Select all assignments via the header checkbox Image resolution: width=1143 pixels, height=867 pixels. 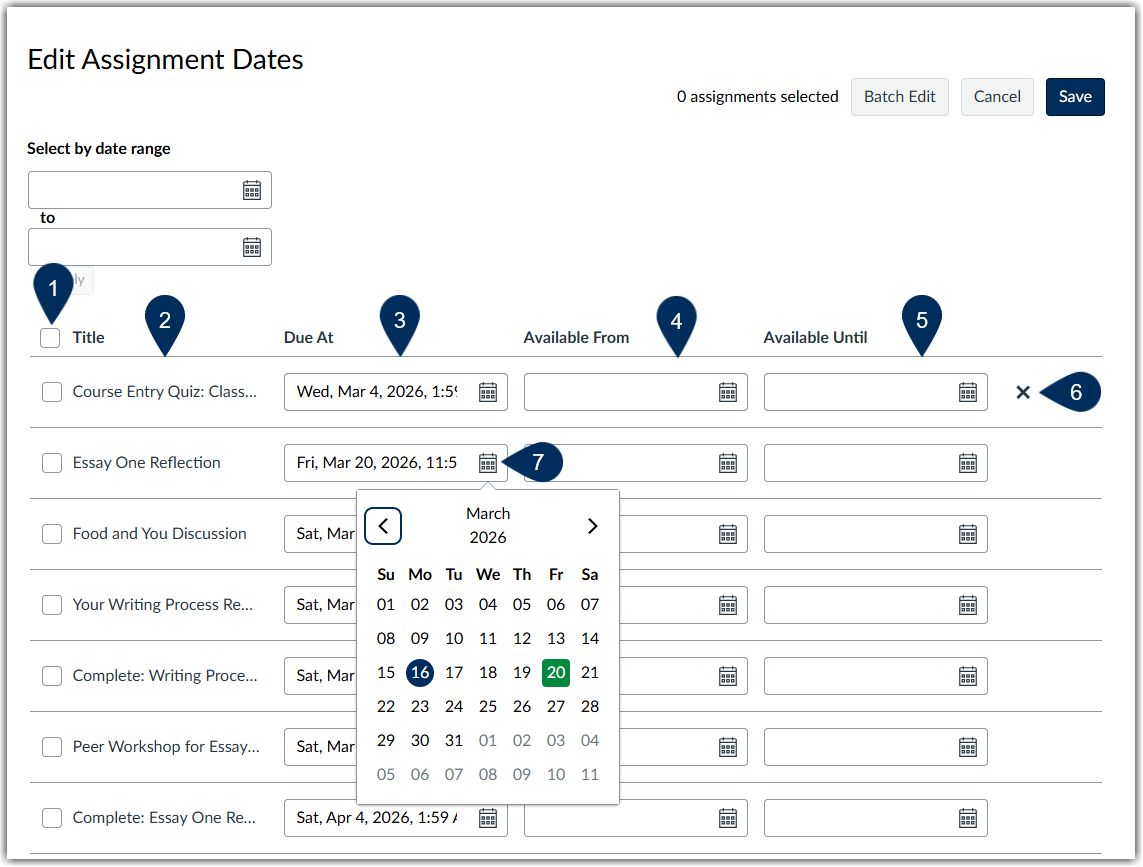click(x=50, y=338)
